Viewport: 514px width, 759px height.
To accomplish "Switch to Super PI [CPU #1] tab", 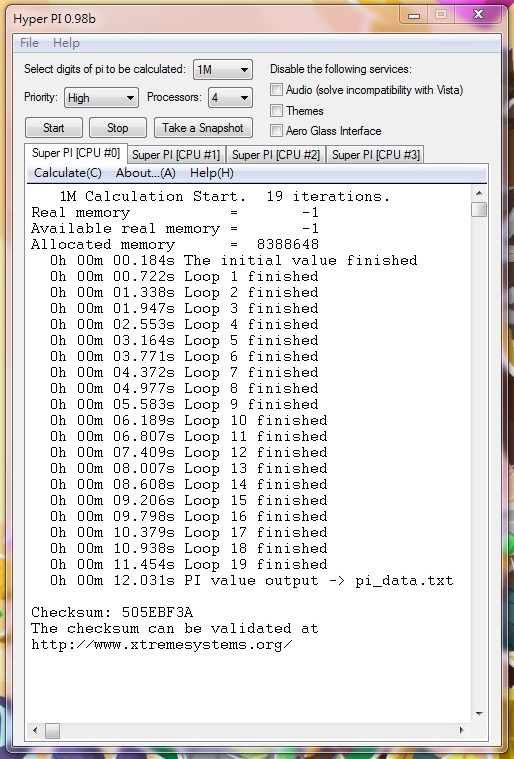I will click(176, 155).
